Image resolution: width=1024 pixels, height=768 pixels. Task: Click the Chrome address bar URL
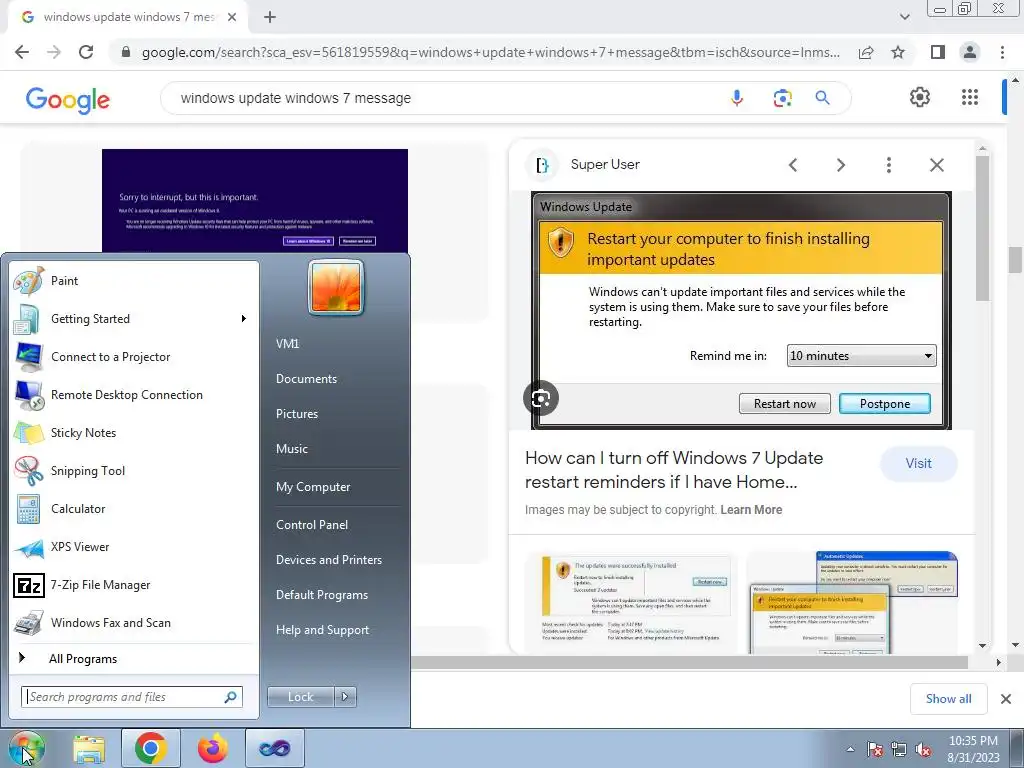point(490,52)
